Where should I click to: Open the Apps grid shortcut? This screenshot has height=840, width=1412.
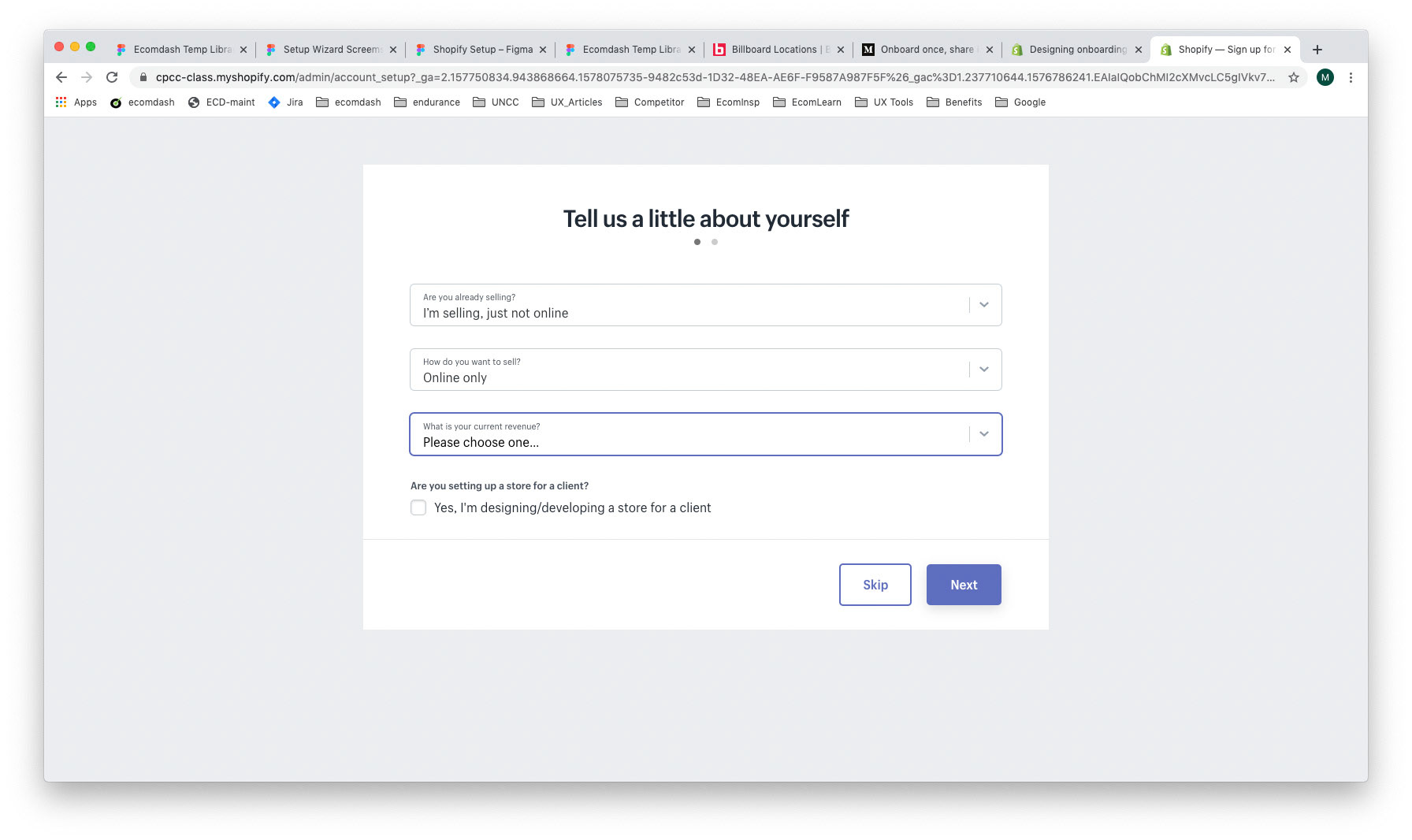76,102
